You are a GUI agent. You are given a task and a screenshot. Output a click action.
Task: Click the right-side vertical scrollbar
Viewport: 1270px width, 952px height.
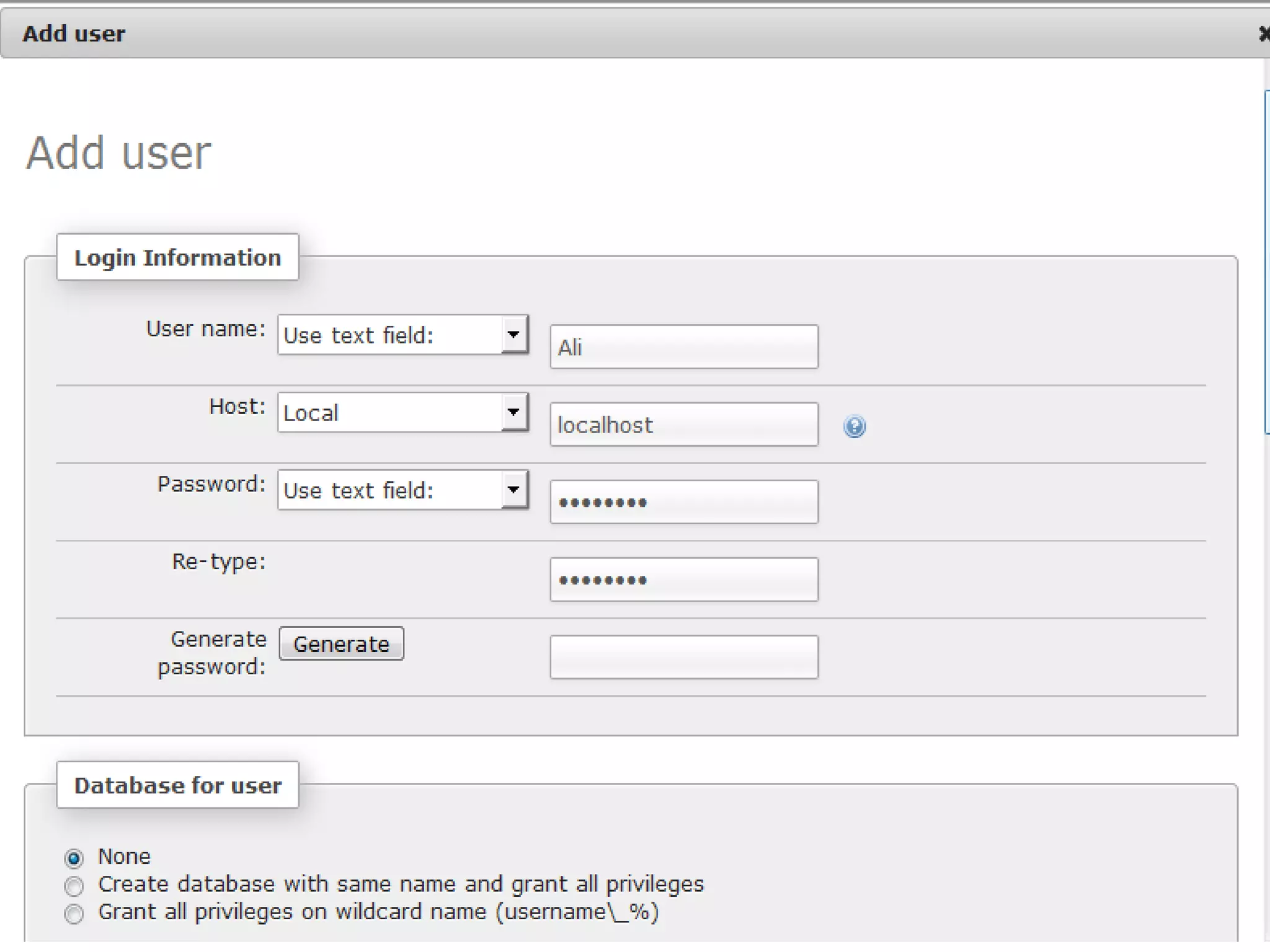(x=1266, y=260)
